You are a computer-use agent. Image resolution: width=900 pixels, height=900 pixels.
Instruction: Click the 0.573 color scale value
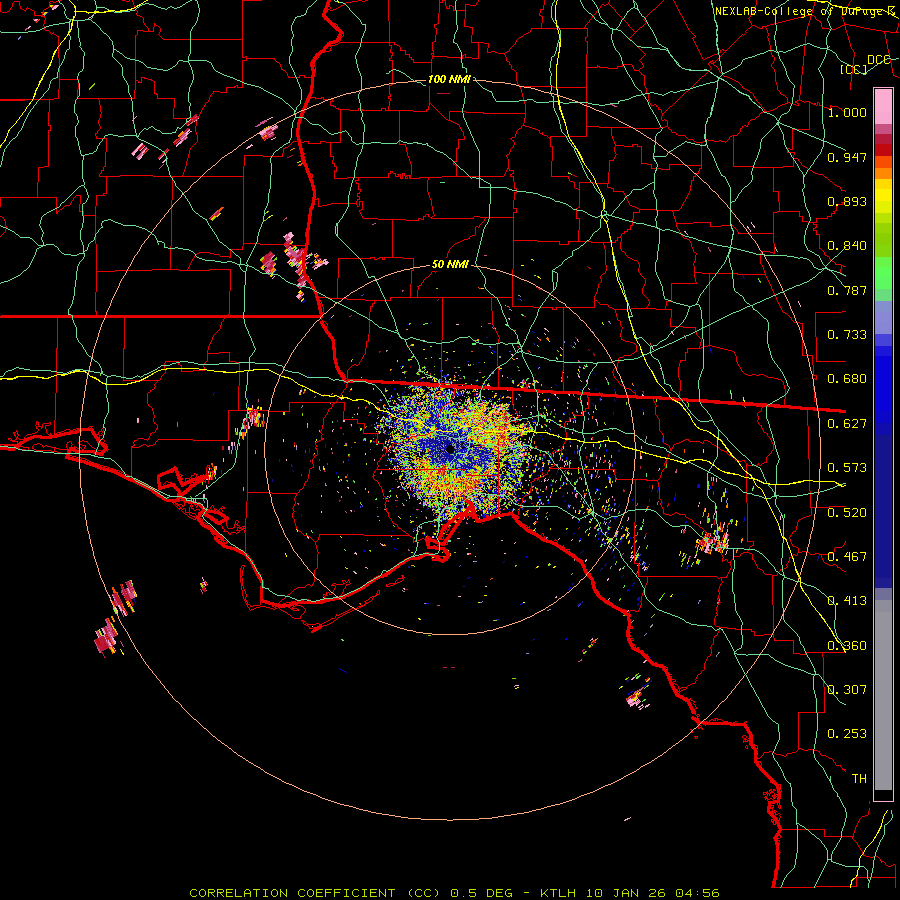pos(847,468)
